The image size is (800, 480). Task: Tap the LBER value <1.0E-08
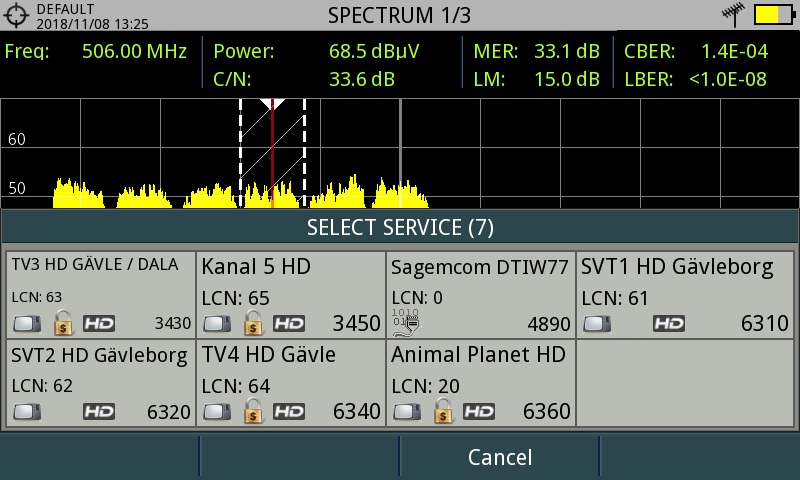click(x=728, y=79)
